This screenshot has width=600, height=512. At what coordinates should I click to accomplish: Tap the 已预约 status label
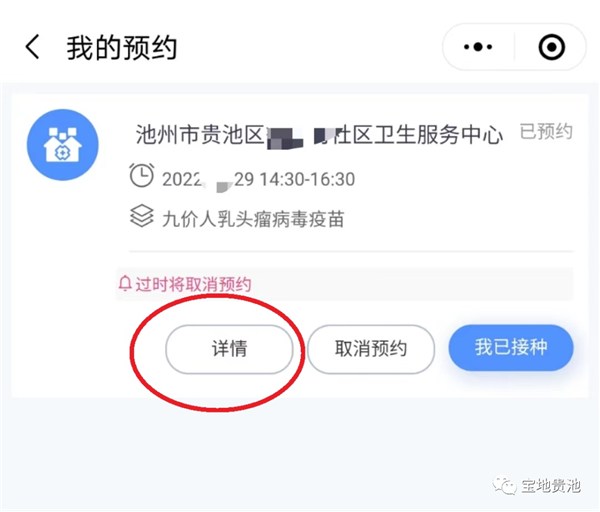click(x=546, y=132)
